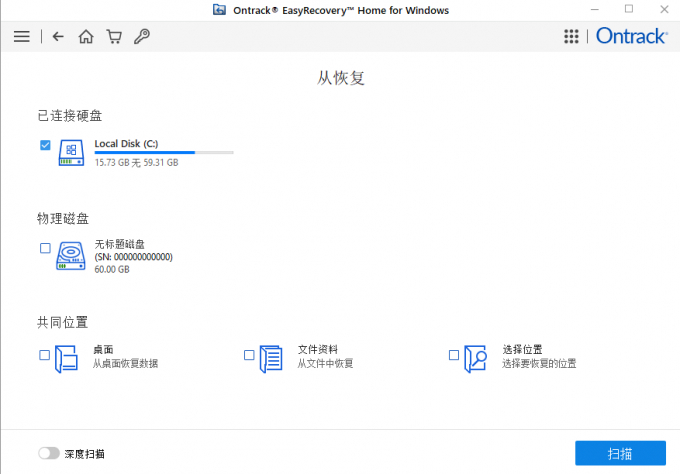Click the 选择位置 folder search icon
680x474 pixels.
click(475, 359)
